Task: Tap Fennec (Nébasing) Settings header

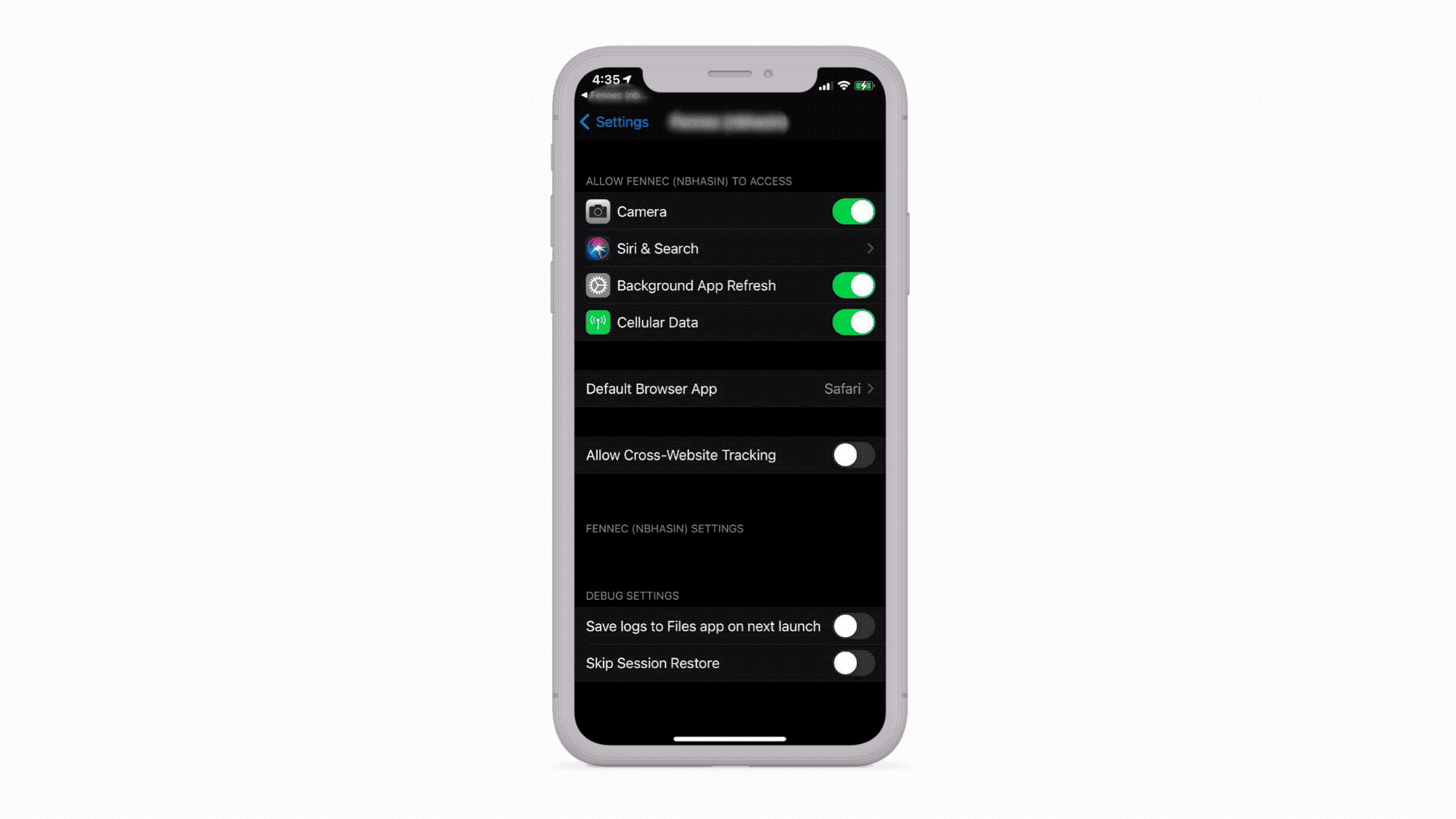Action: [665, 528]
